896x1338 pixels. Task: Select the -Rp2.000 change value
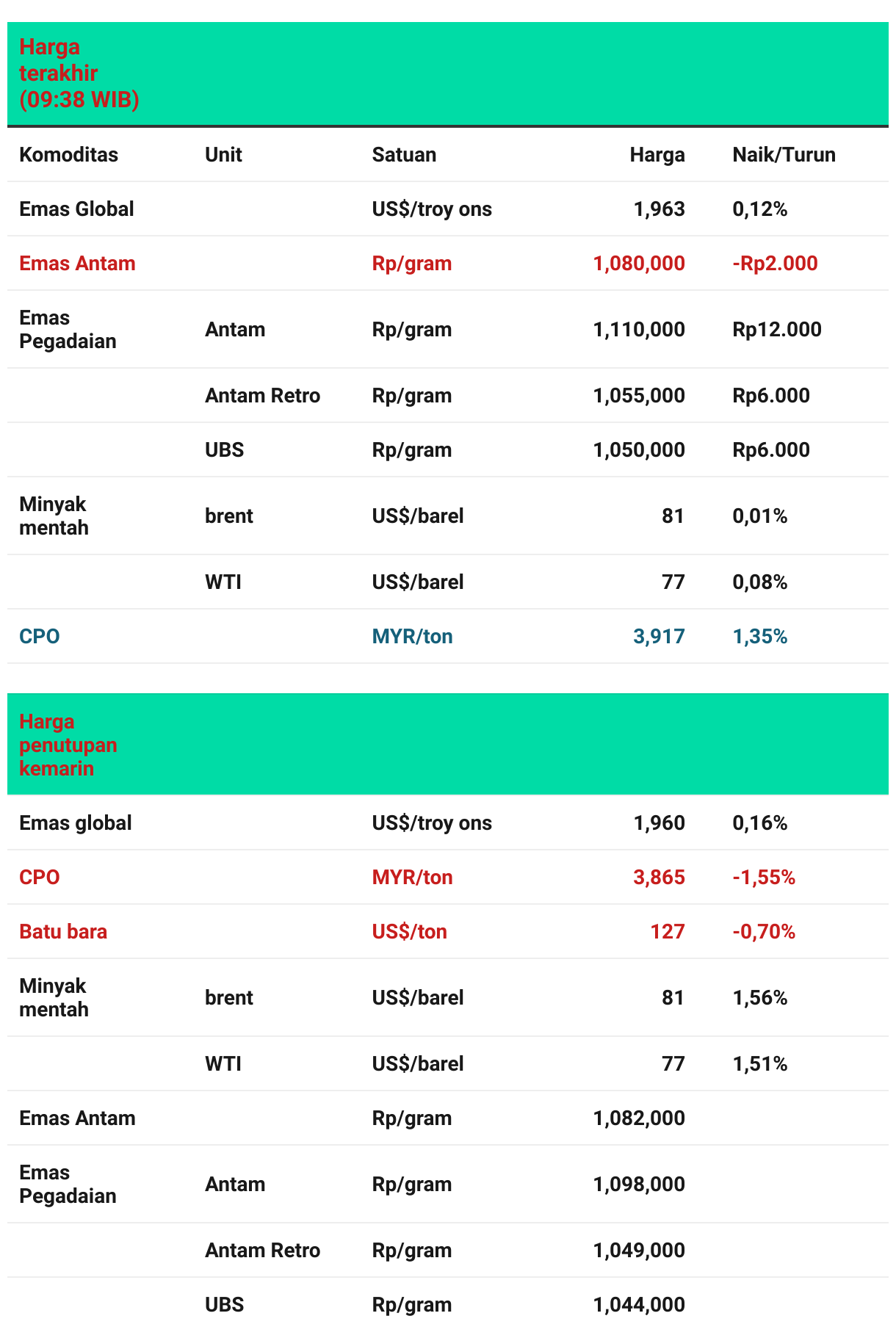pos(775,264)
